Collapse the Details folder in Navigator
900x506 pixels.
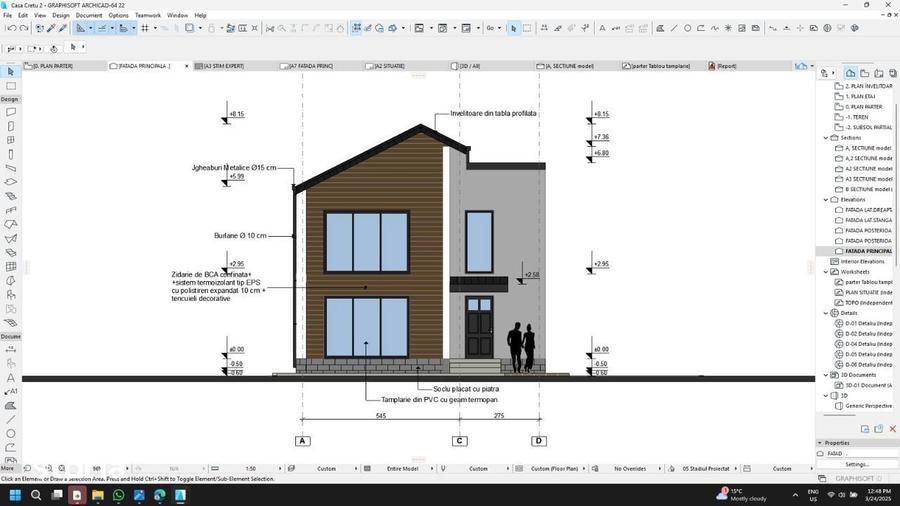[826, 313]
